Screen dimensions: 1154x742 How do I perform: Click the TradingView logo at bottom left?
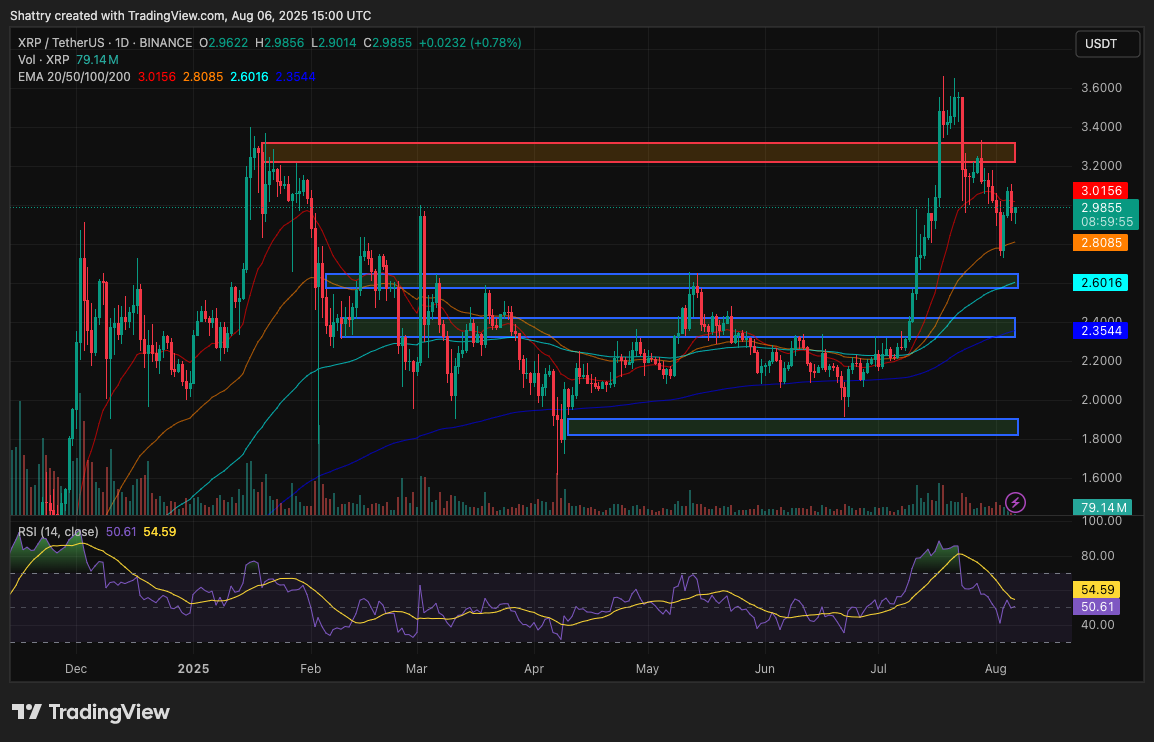click(90, 712)
